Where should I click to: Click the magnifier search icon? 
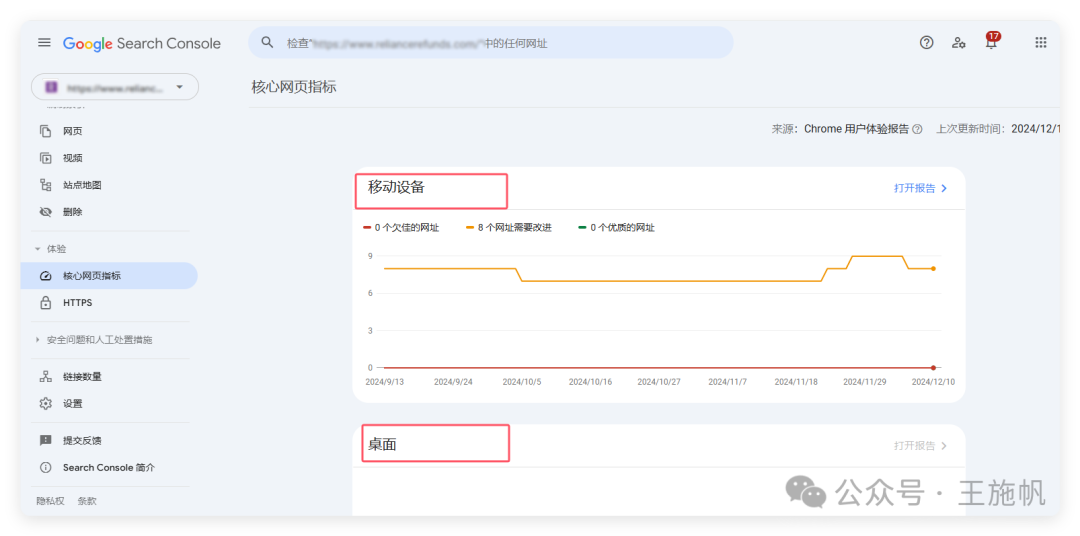(x=267, y=43)
